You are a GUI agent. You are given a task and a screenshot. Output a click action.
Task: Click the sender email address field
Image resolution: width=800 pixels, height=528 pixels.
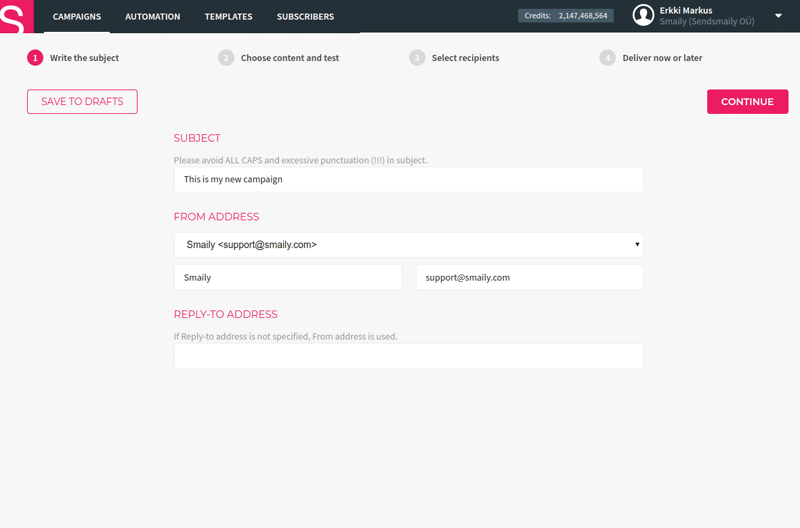tap(529, 278)
